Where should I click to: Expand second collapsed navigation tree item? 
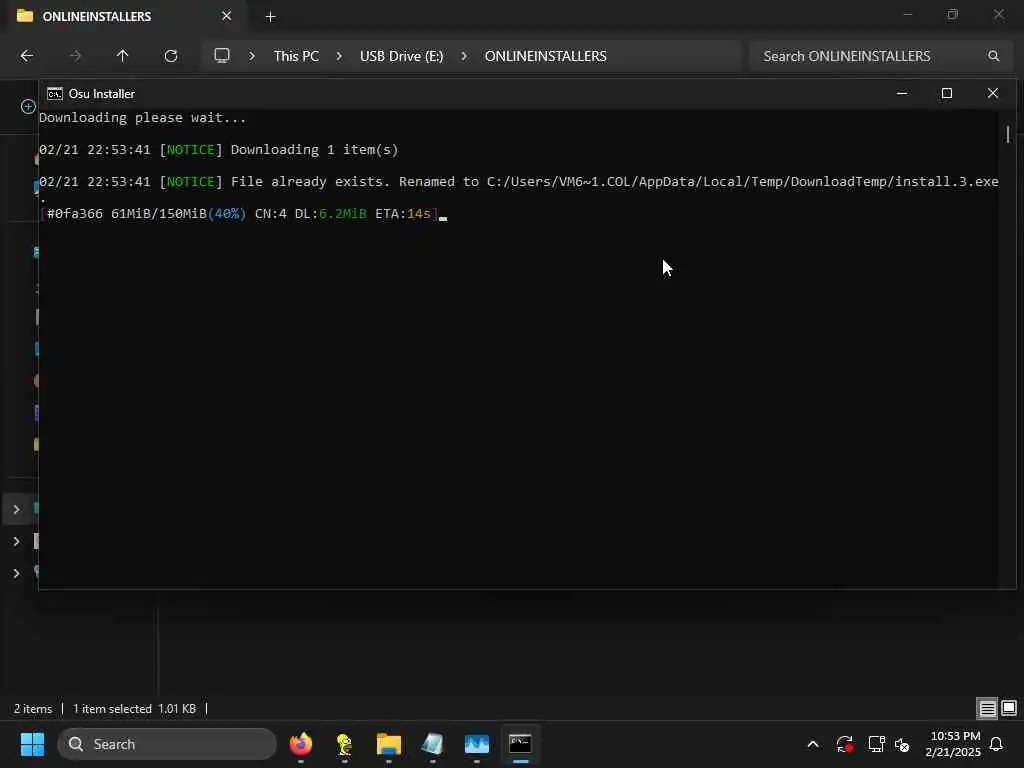16,541
